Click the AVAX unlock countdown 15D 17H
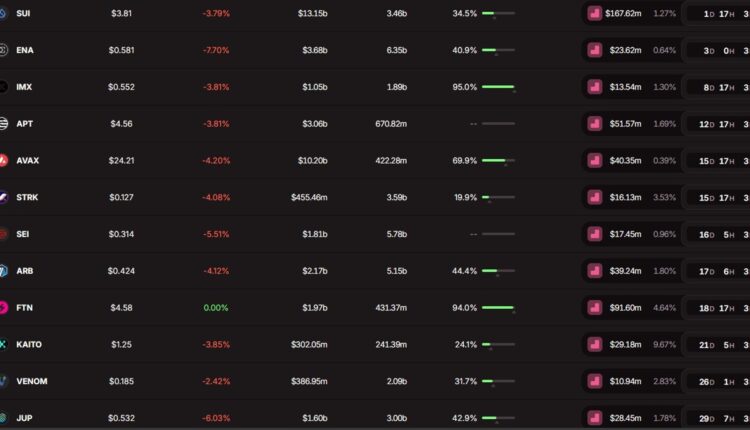This screenshot has height=430, width=750. (x=718, y=160)
